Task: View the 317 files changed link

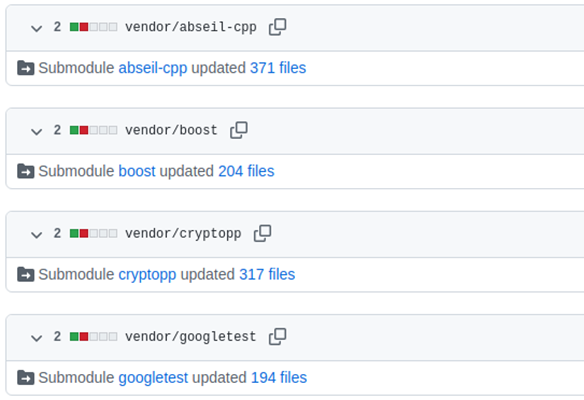Action: tap(267, 274)
